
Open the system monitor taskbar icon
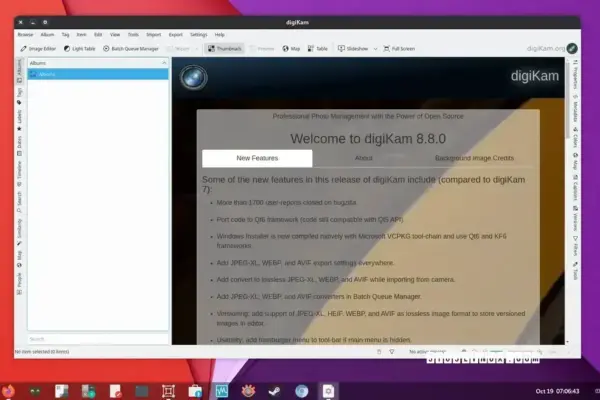(x=222, y=391)
